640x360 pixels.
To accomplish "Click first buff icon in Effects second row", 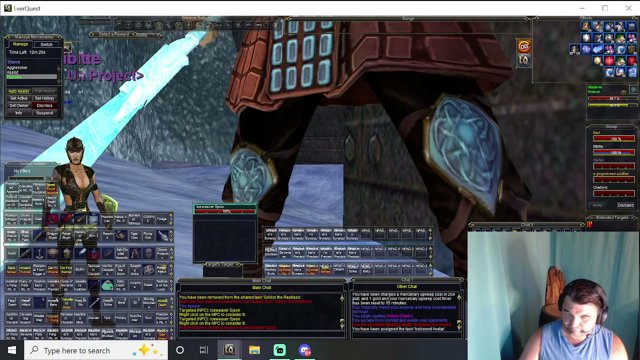I will [x=586, y=38].
